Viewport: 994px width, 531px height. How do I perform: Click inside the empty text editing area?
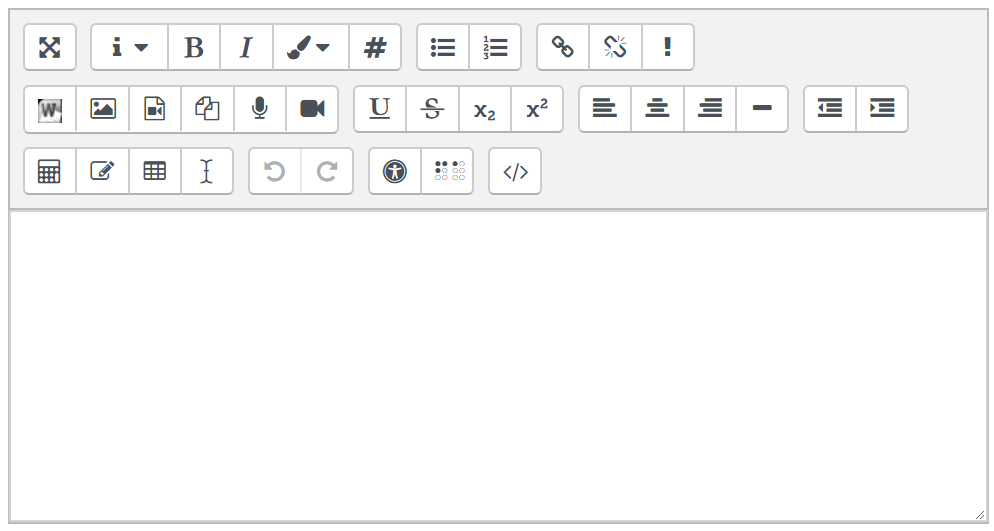497,365
